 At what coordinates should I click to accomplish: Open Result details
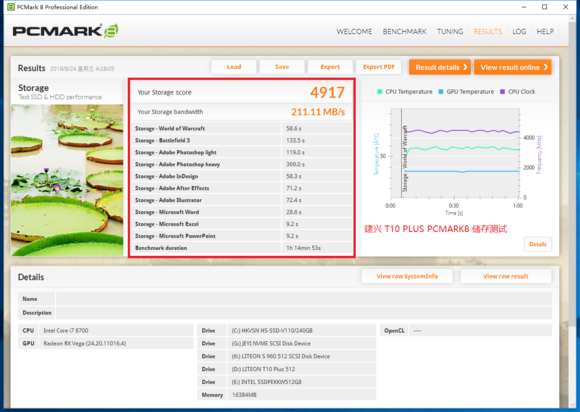tap(440, 67)
